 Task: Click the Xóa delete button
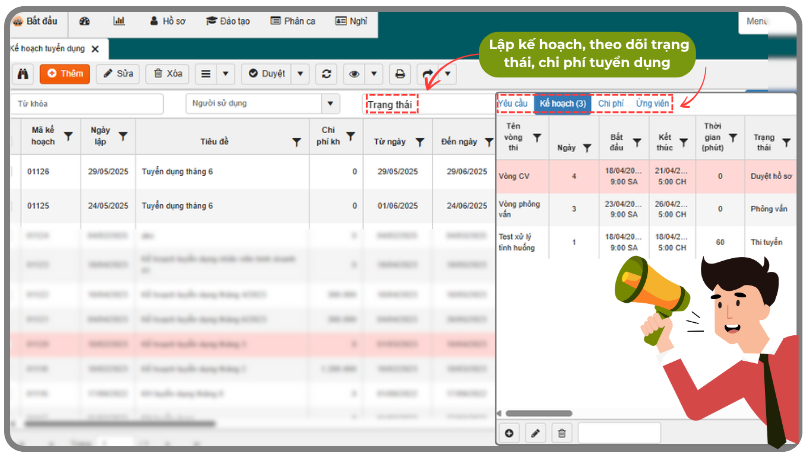tap(168, 74)
